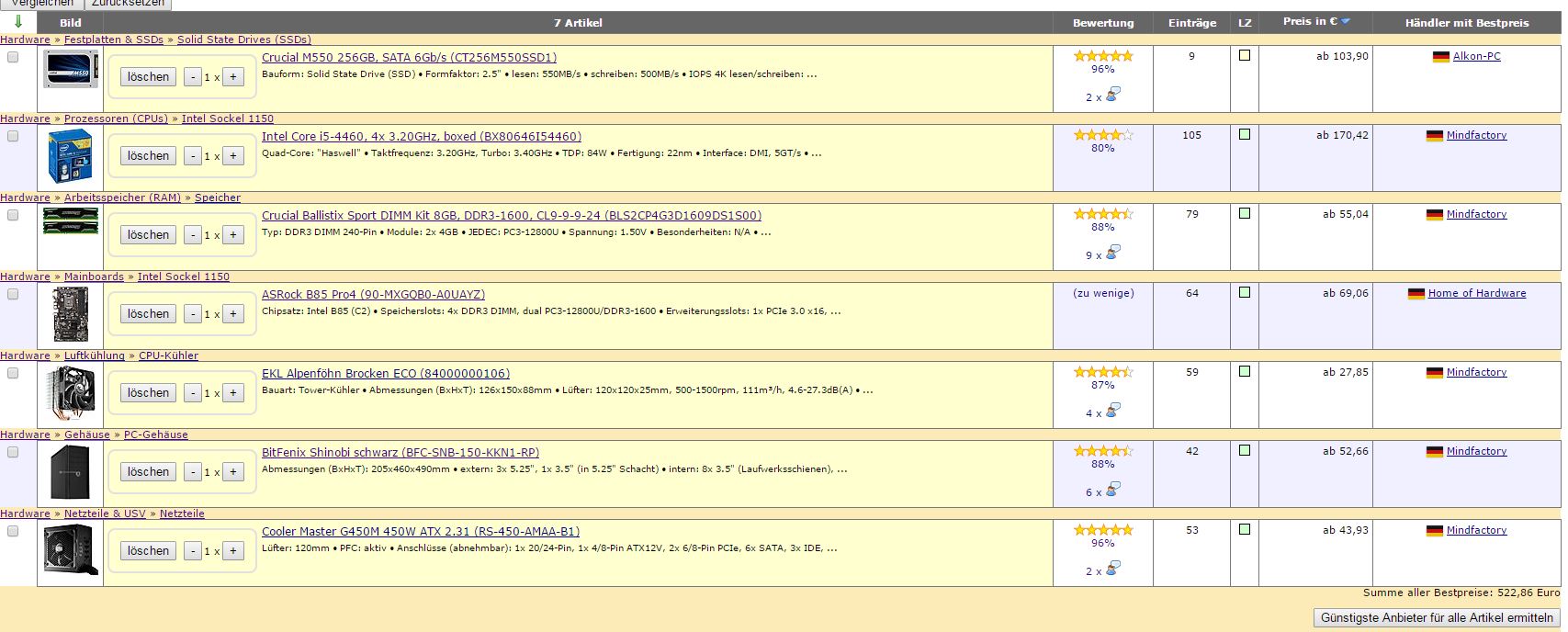1568x632 pixels.
Task: Sort by price using the Preis in € arrow
Action: click(1346, 21)
